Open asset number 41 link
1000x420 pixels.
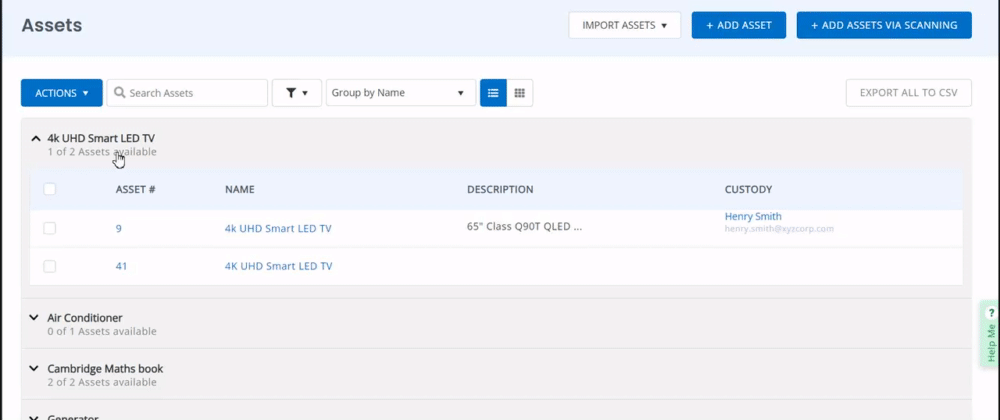pos(121,266)
